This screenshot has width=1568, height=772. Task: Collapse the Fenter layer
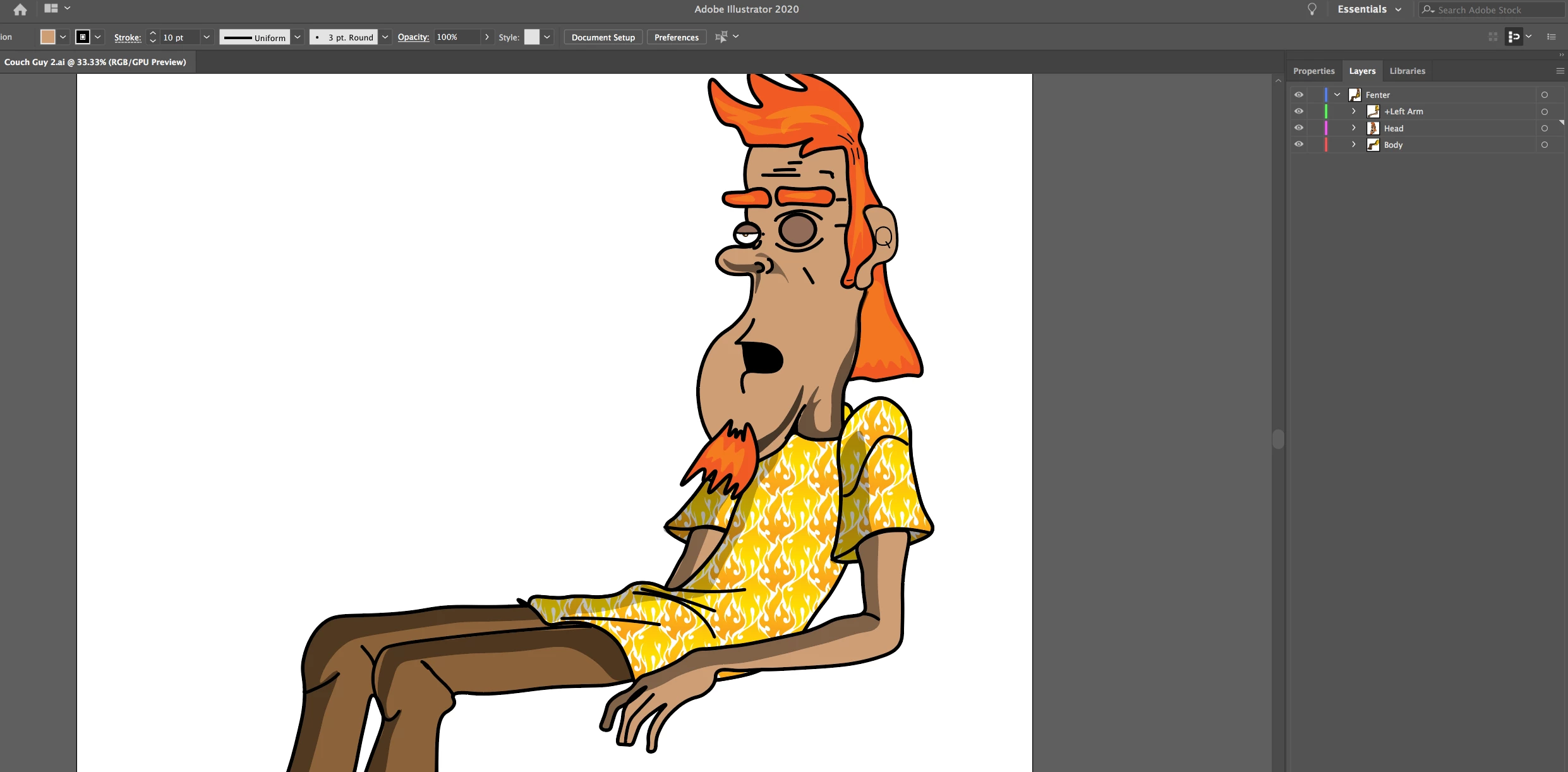click(1337, 95)
